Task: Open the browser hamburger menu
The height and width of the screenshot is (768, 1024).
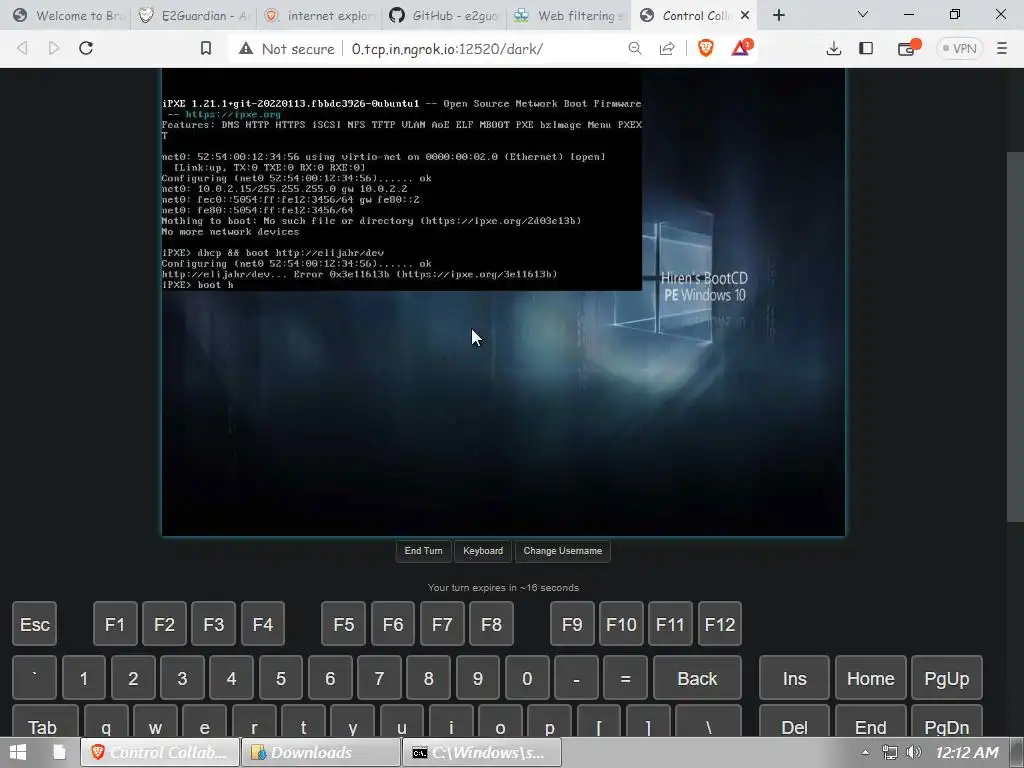Action: click(1002, 48)
